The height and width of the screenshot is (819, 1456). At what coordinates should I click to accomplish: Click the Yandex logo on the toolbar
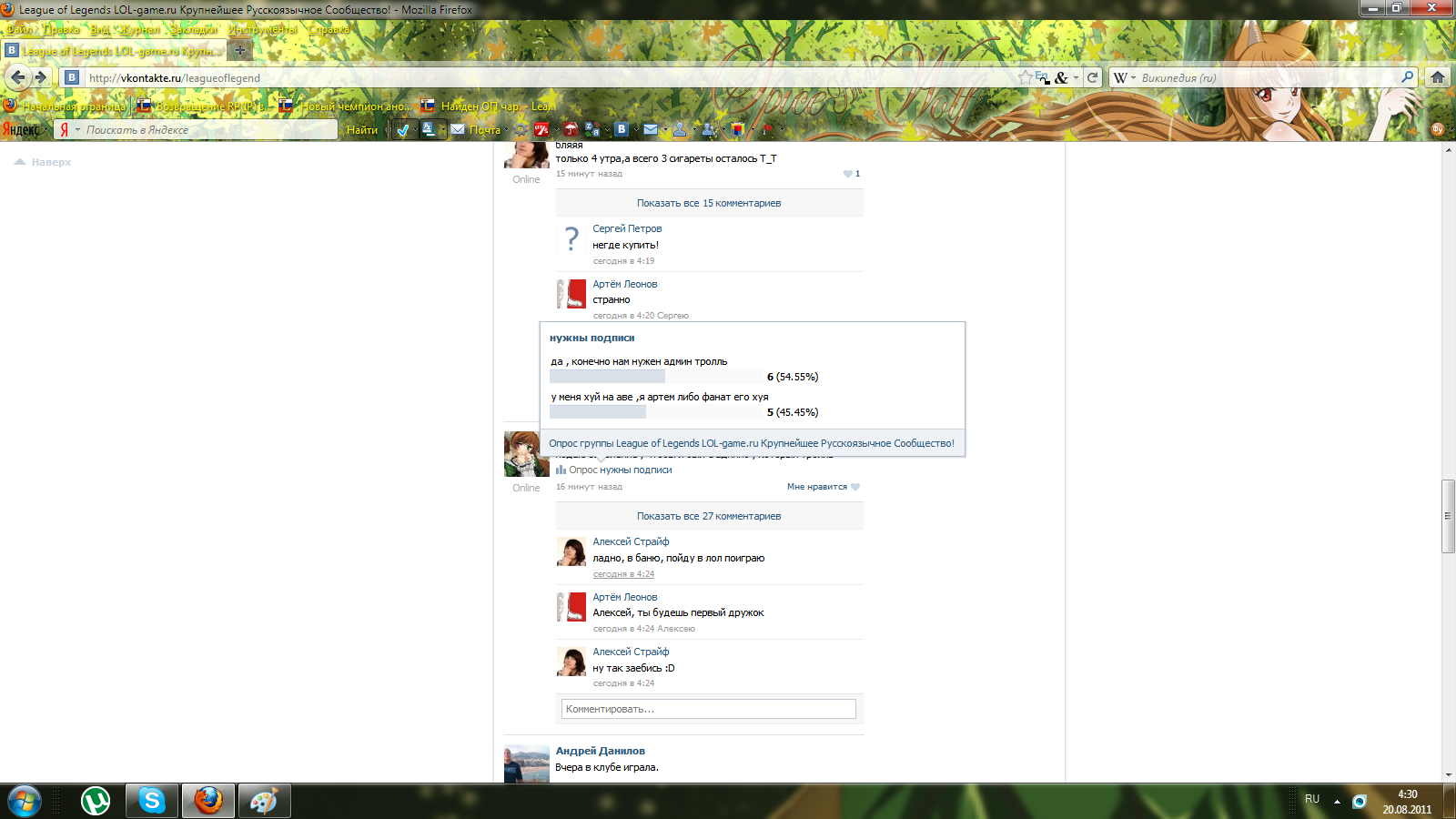pos(21,130)
